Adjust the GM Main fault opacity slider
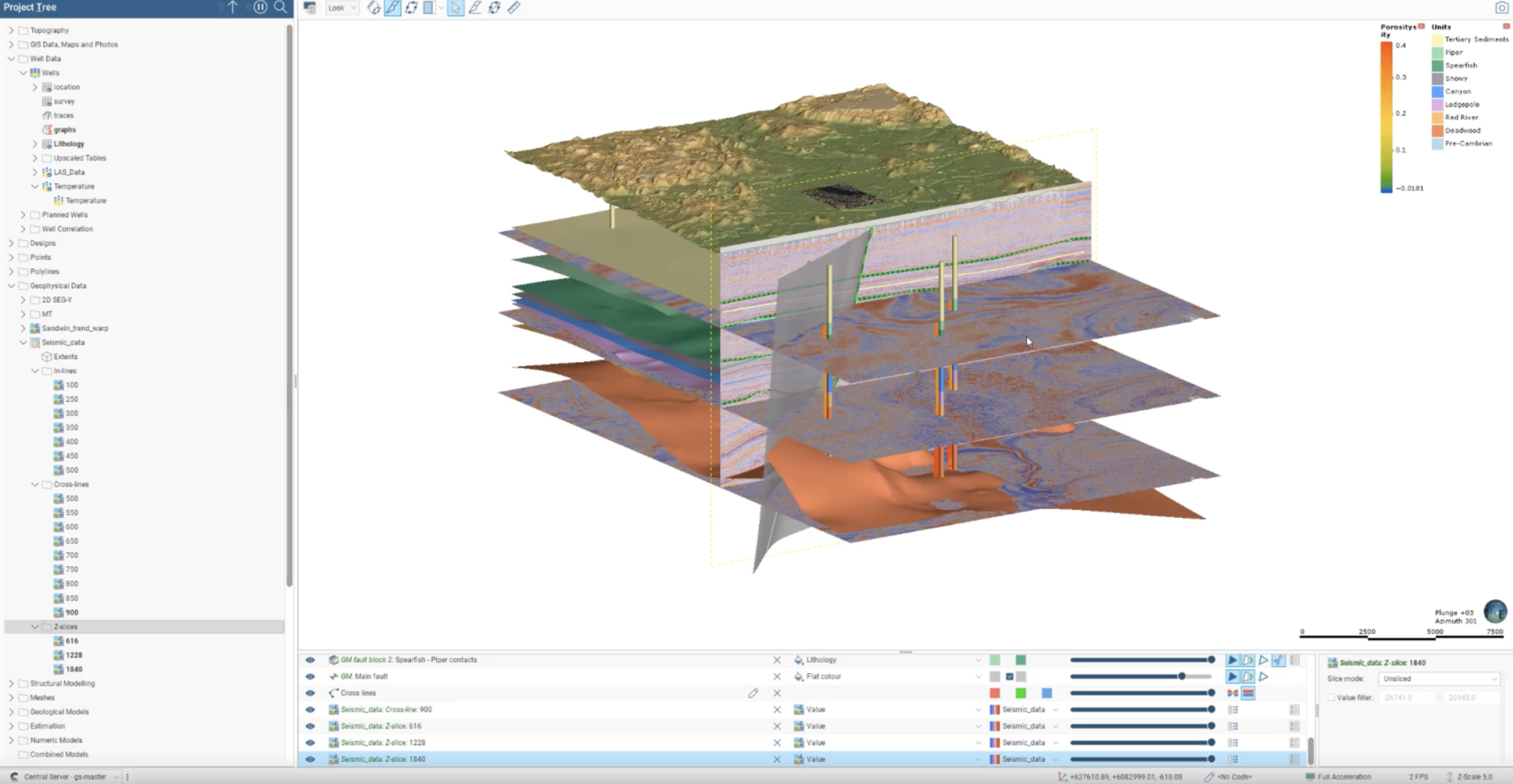 pos(1181,677)
